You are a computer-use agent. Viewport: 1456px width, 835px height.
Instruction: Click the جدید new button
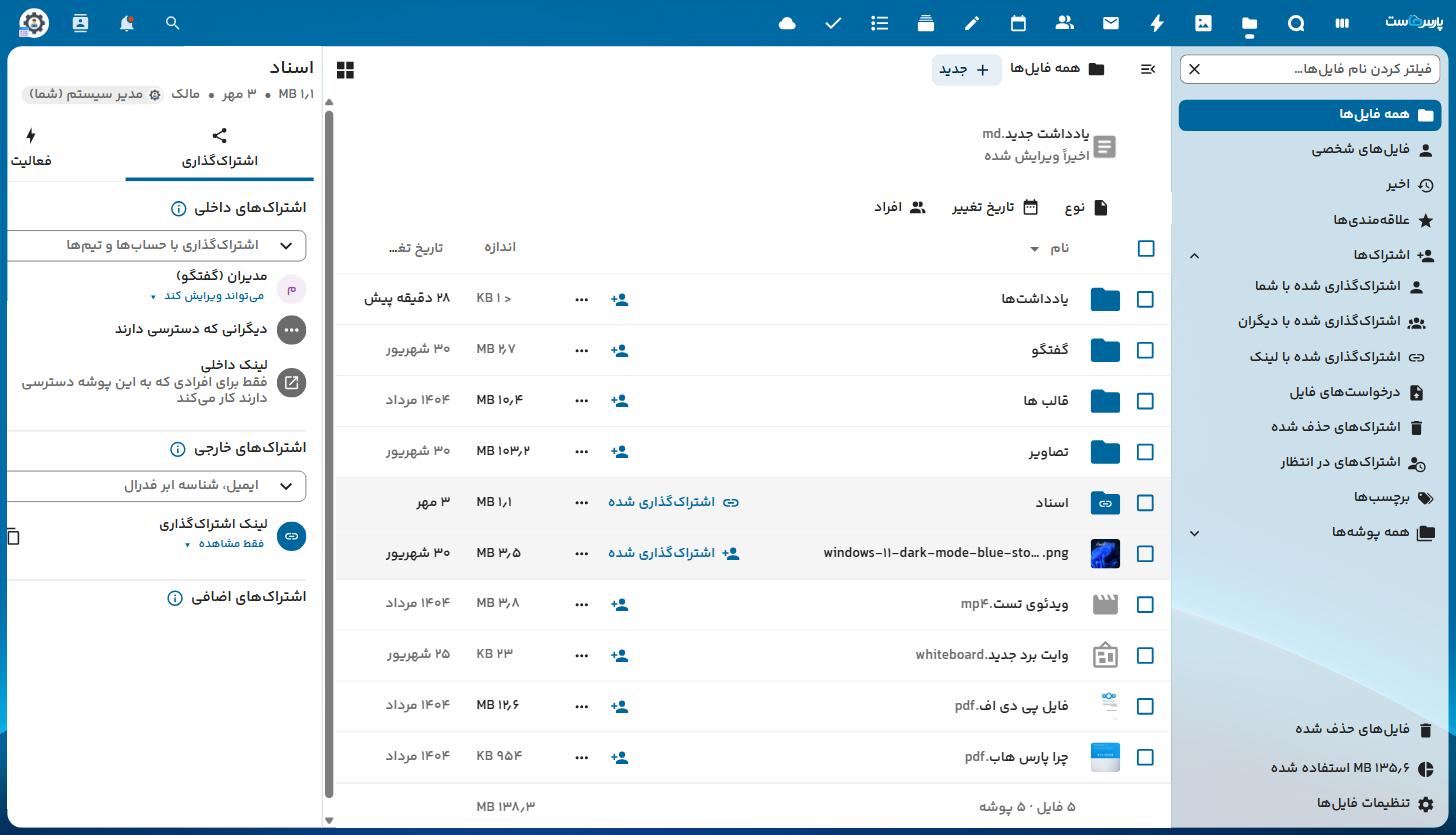tap(966, 69)
